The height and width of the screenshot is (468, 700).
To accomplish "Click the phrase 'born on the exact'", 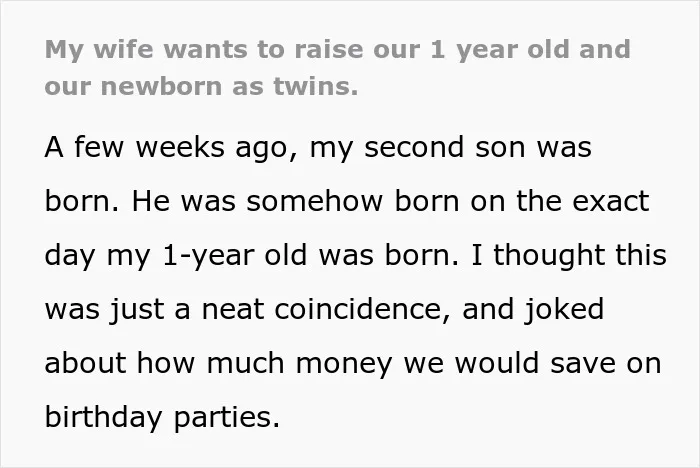I will 522,201.
